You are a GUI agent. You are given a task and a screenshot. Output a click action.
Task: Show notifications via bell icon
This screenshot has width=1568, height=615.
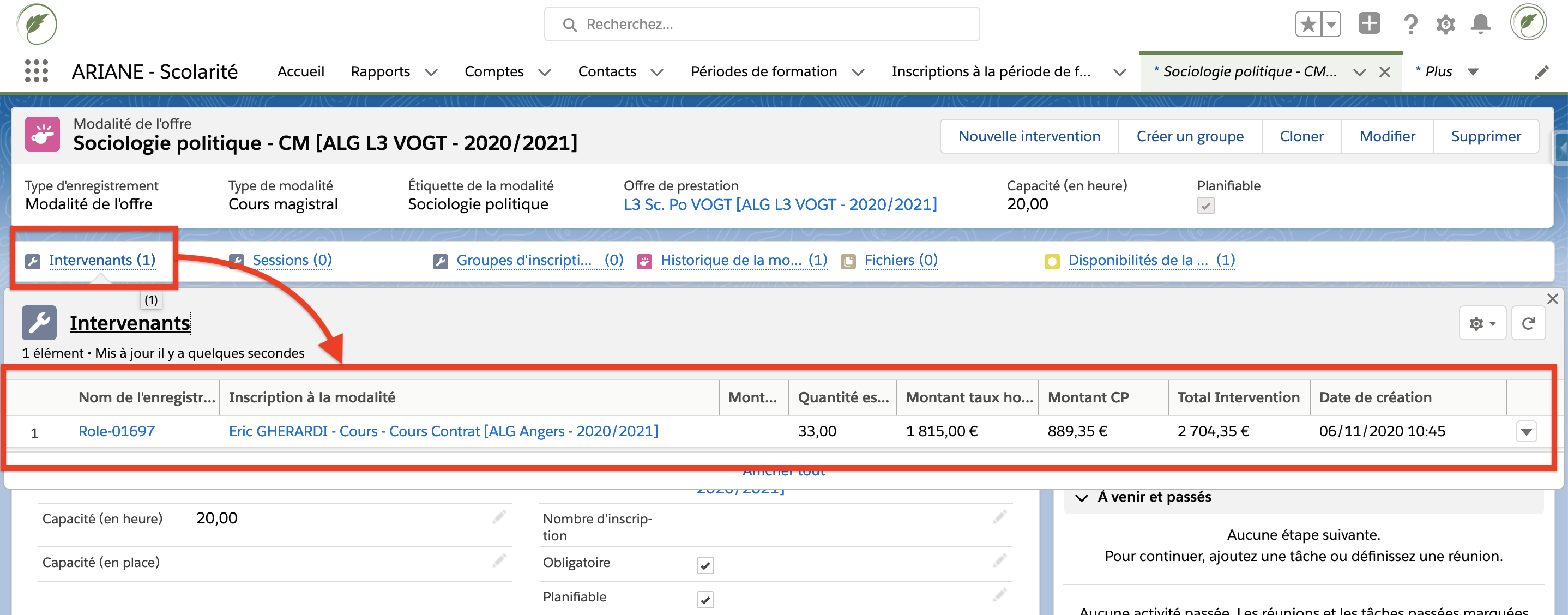(1481, 25)
